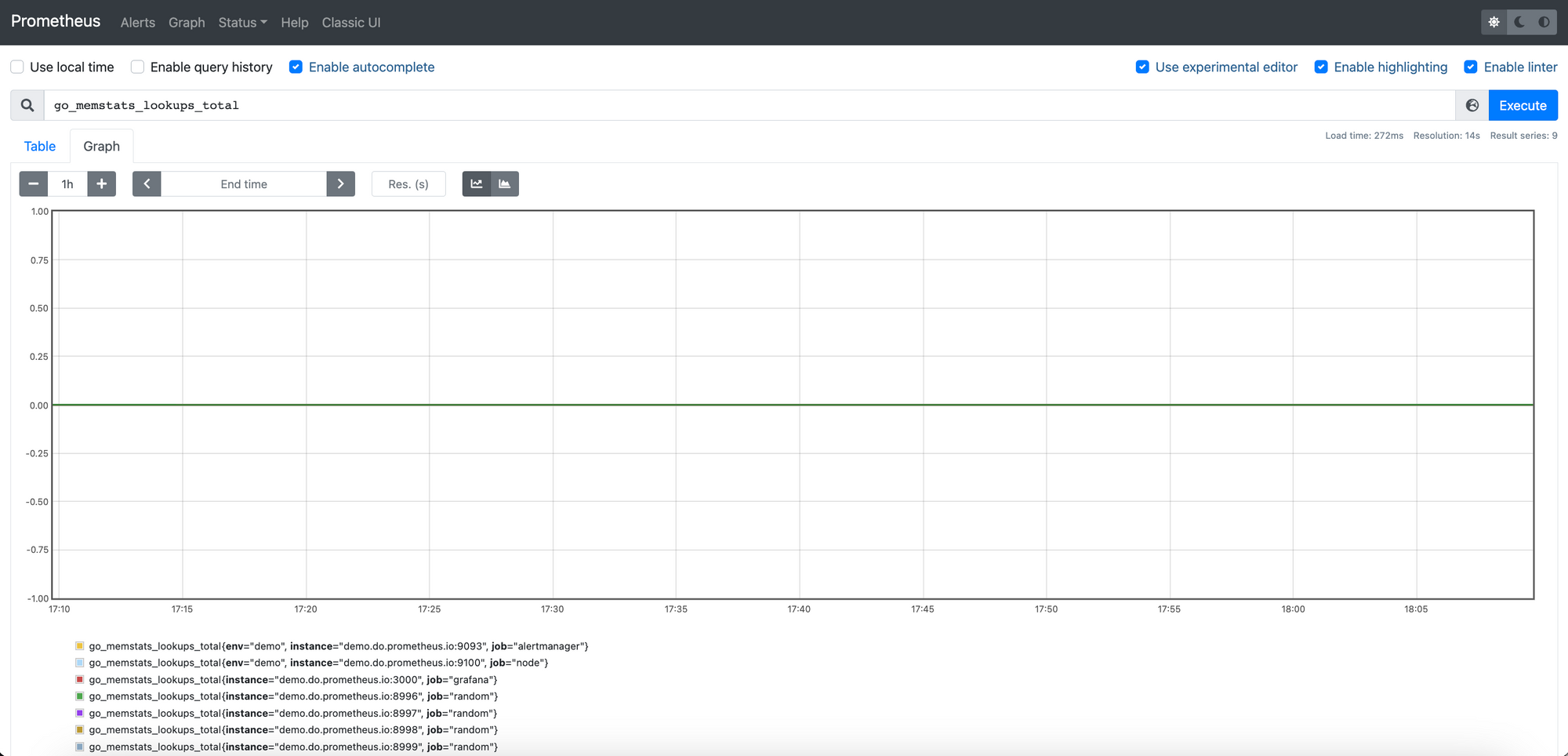Uncheck the Enable linter checkbox
This screenshot has height=756, width=1568.
click(1471, 67)
